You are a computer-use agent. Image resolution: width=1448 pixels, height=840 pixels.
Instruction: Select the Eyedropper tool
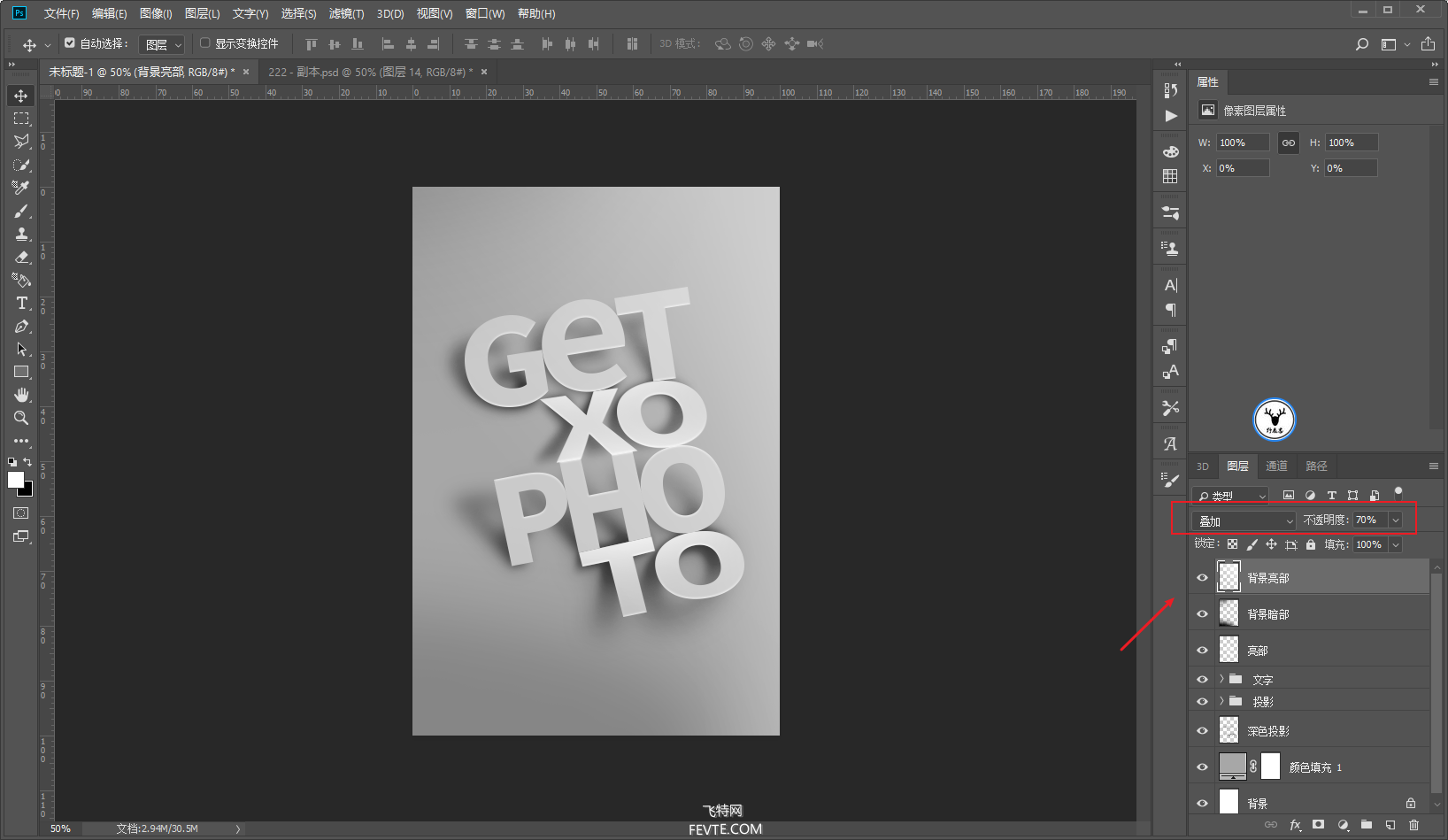21,188
